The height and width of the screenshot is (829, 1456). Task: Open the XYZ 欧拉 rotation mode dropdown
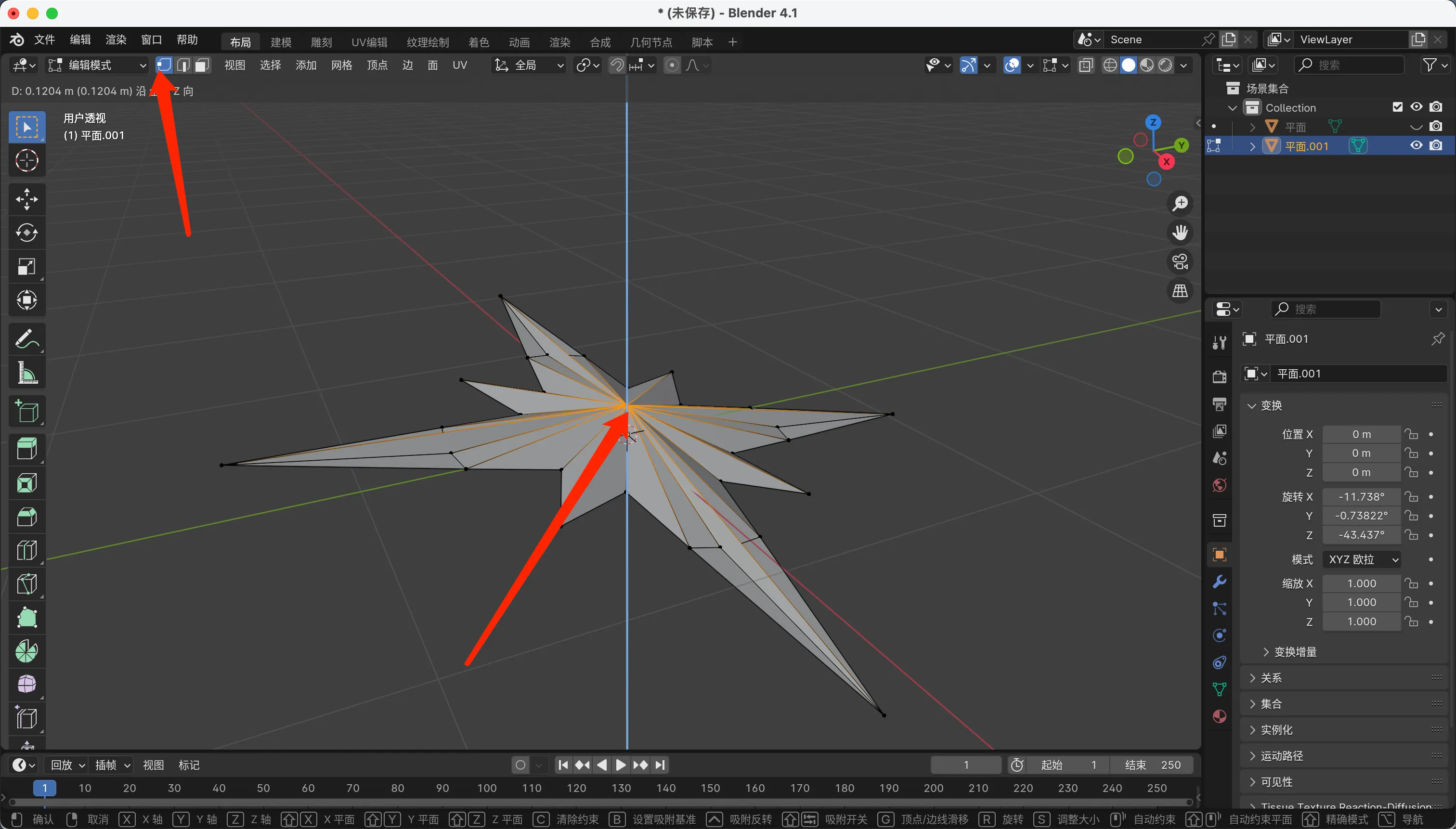tap(1362, 559)
